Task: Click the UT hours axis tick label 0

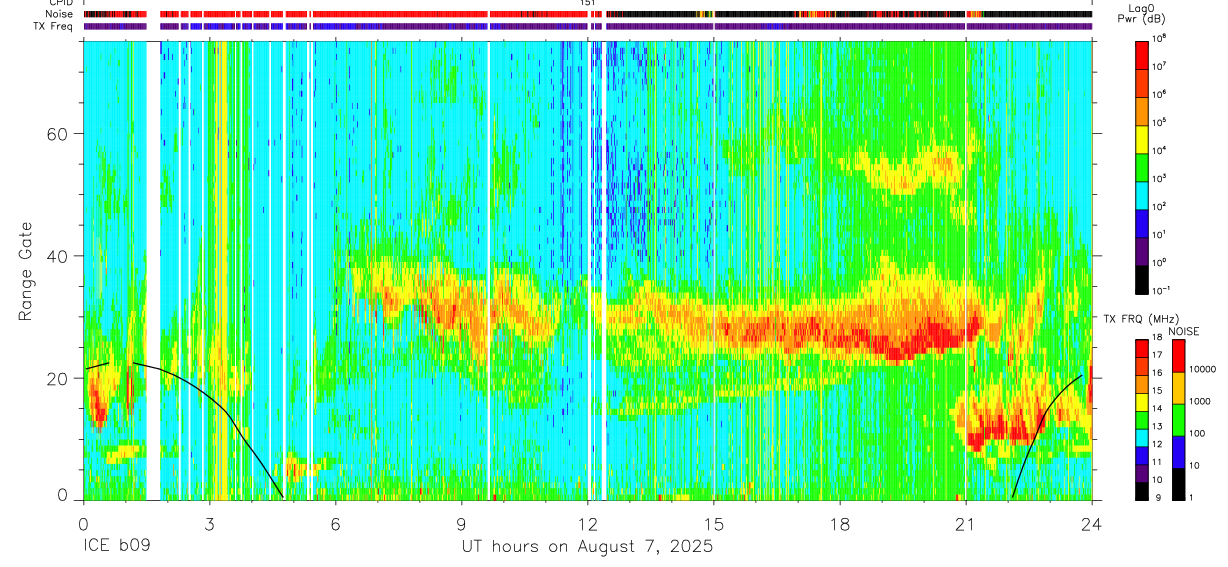Action: pyautogui.click(x=83, y=523)
